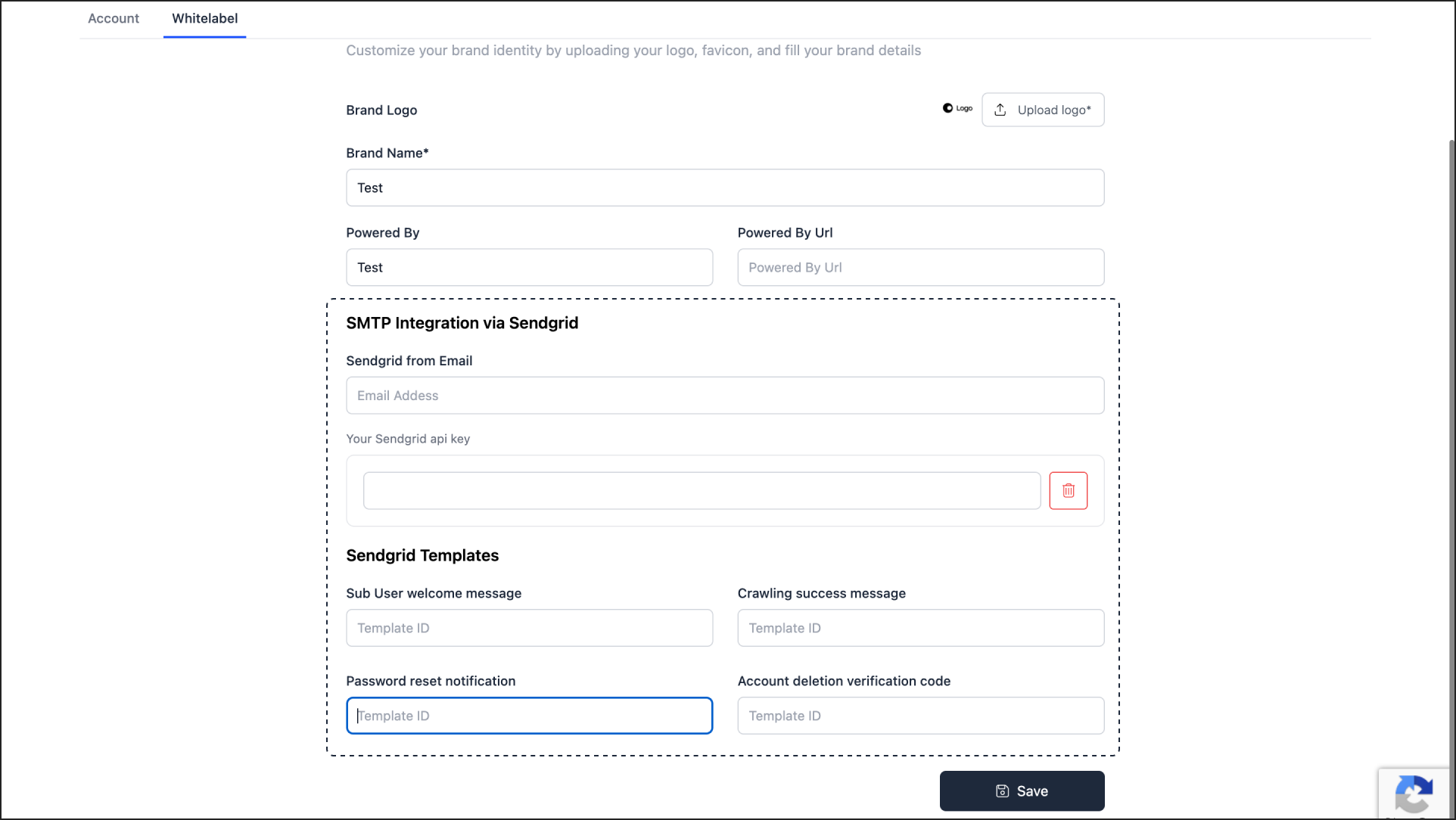Click the Sendgrid from Email field

(724, 395)
